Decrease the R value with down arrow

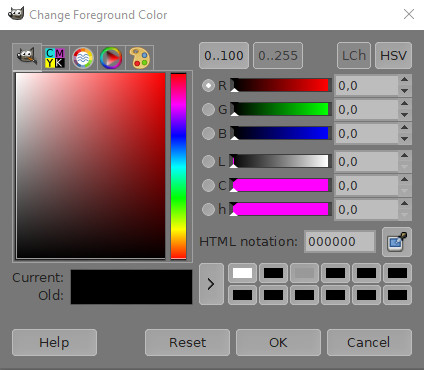point(405,91)
